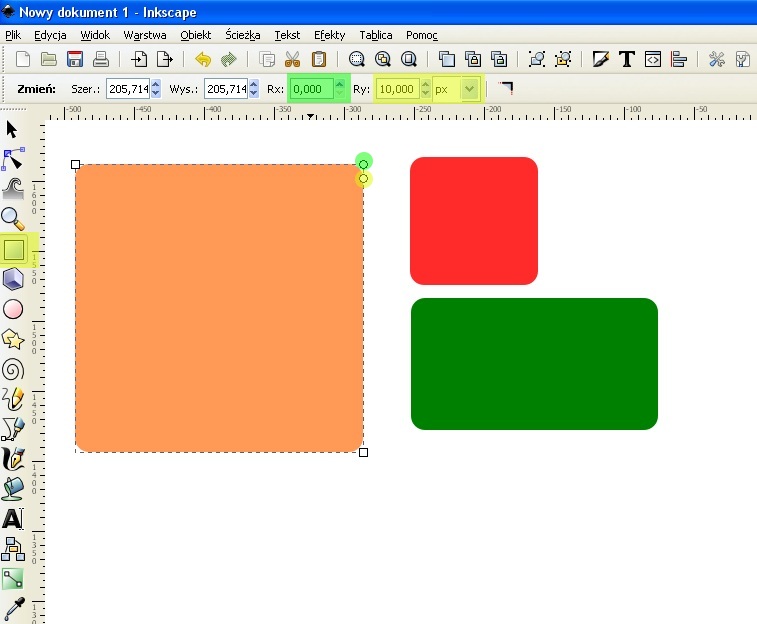
Task: Open the Ścieżka menu
Action: coord(242,35)
